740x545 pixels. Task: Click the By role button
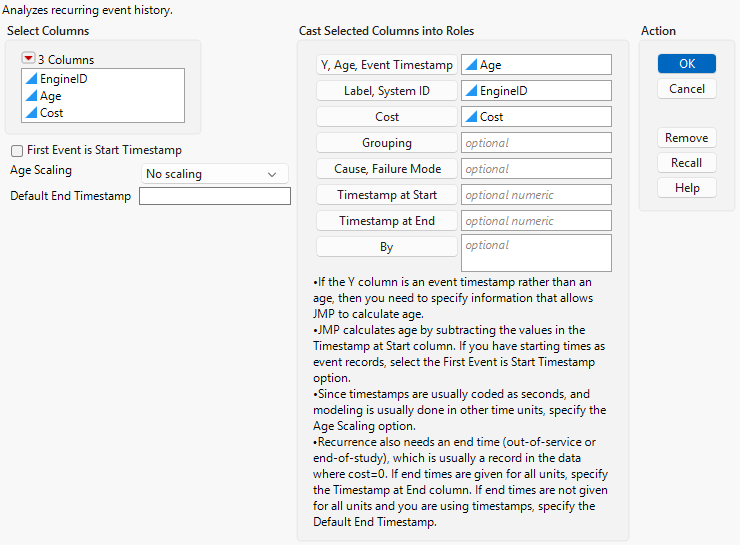386,247
